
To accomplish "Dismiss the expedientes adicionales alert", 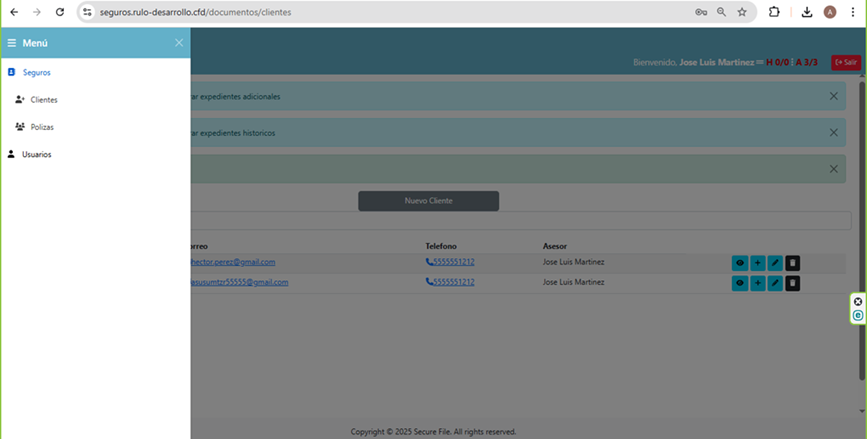I will [833, 96].
